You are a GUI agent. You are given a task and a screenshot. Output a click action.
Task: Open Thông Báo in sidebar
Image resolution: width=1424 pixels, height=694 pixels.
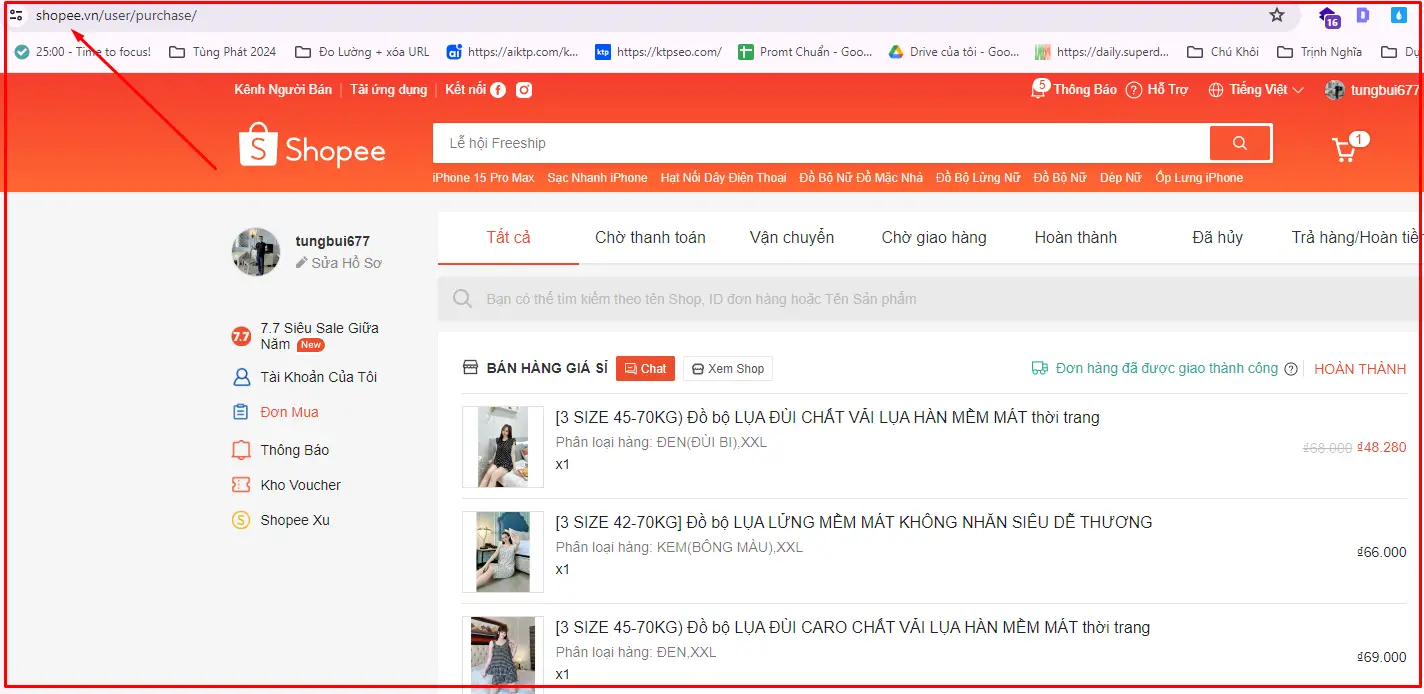pos(280,450)
